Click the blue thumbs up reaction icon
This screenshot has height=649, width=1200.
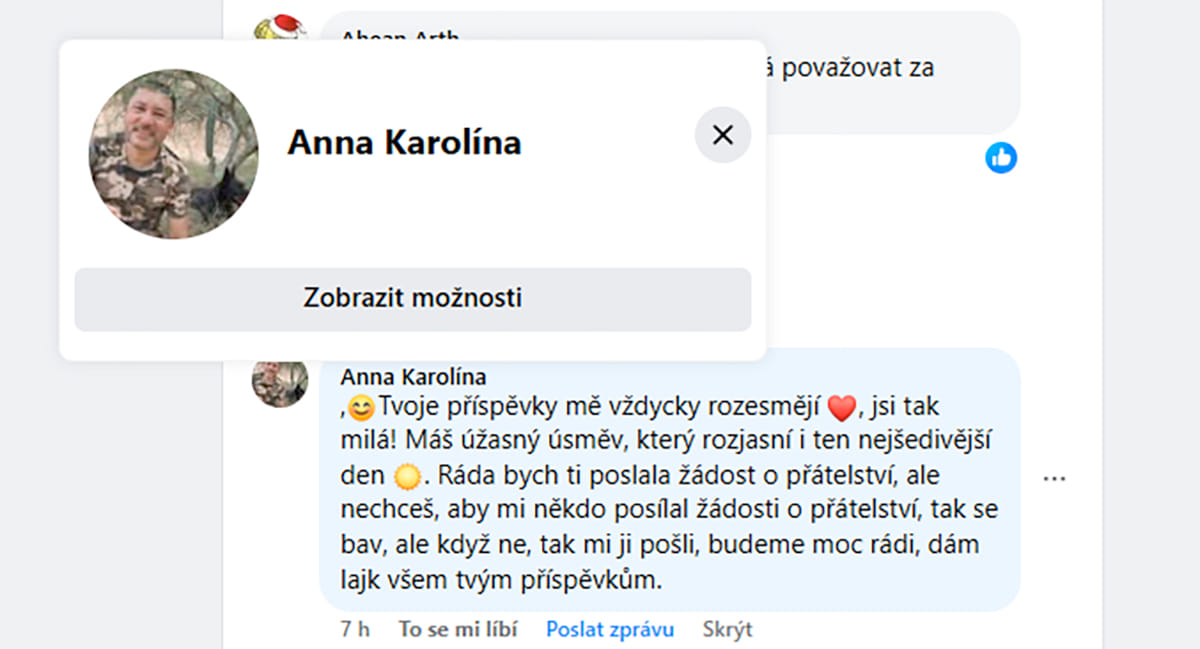[1003, 158]
